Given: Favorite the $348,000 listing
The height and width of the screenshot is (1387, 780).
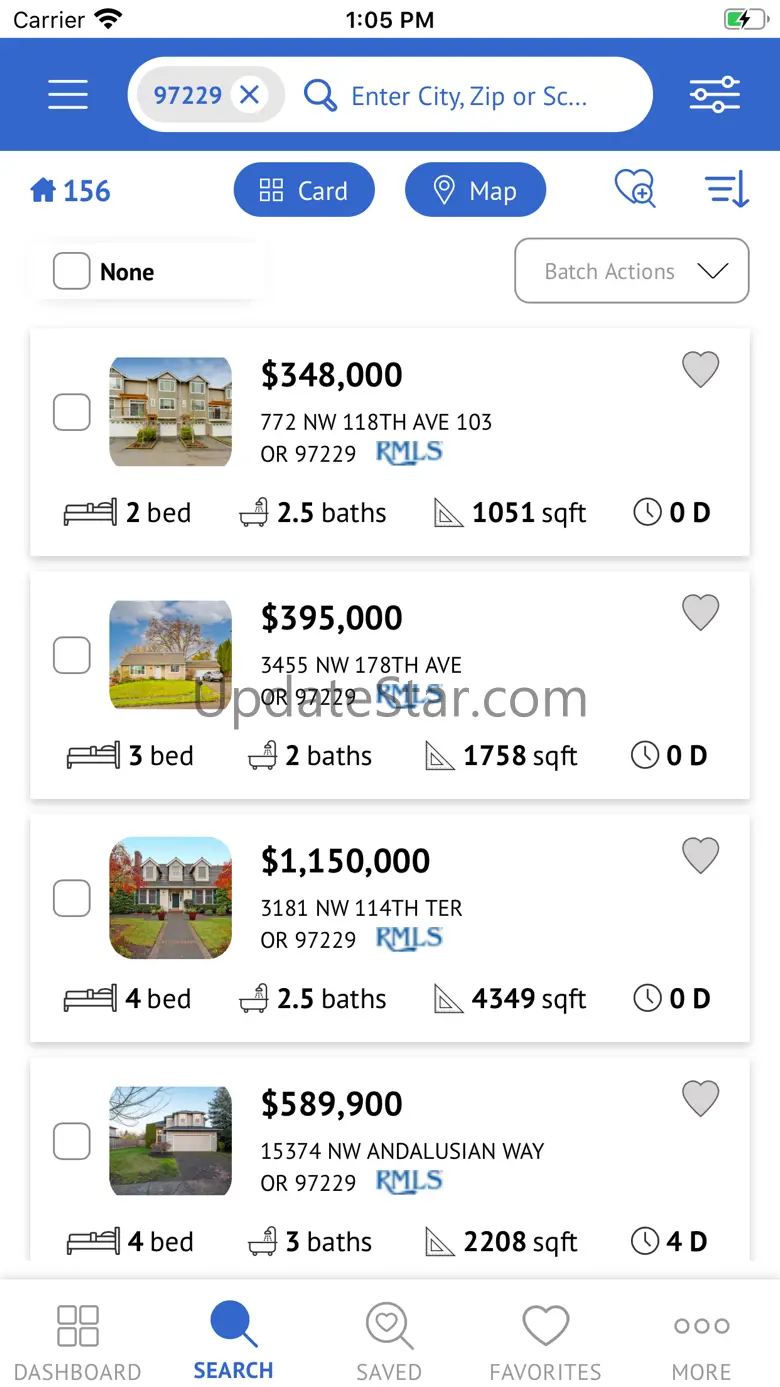Looking at the screenshot, I should [x=700, y=370].
